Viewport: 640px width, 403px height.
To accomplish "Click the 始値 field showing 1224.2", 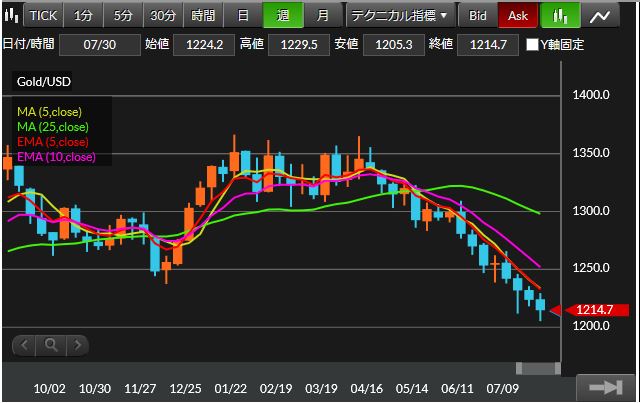I will point(204,45).
